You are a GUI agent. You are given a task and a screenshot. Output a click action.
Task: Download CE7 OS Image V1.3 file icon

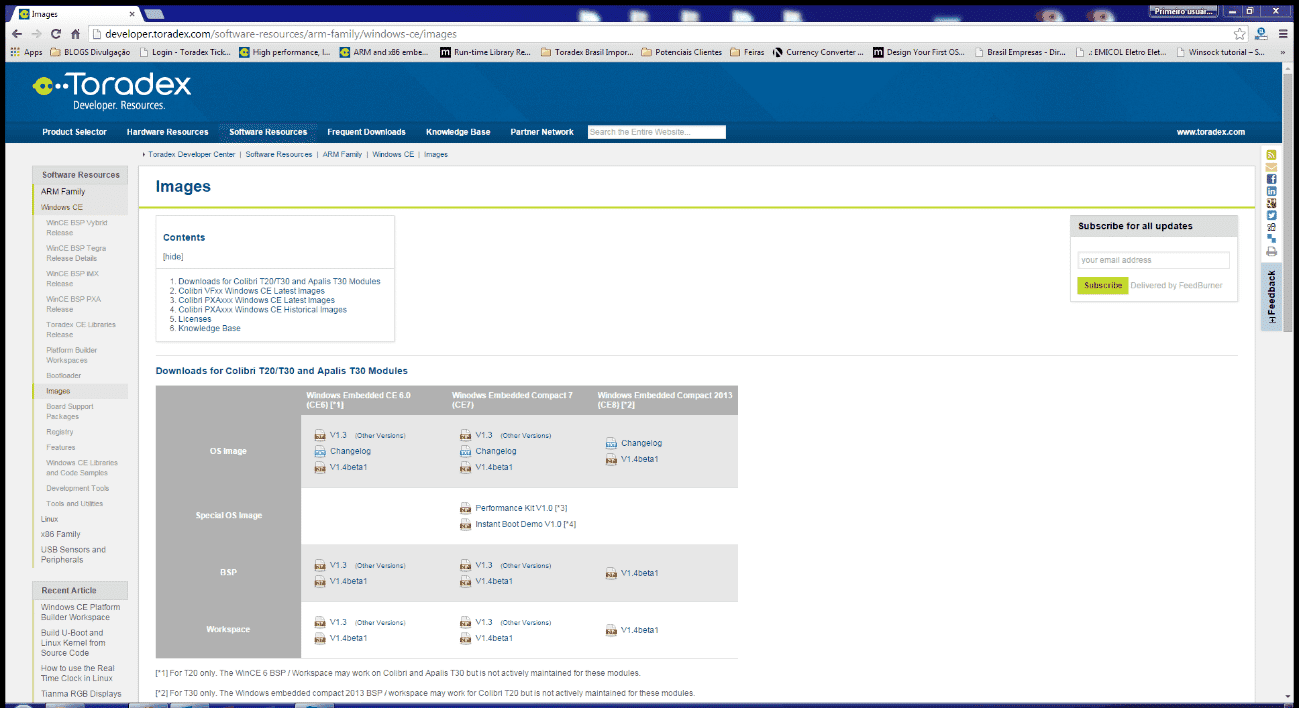point(466,435)
